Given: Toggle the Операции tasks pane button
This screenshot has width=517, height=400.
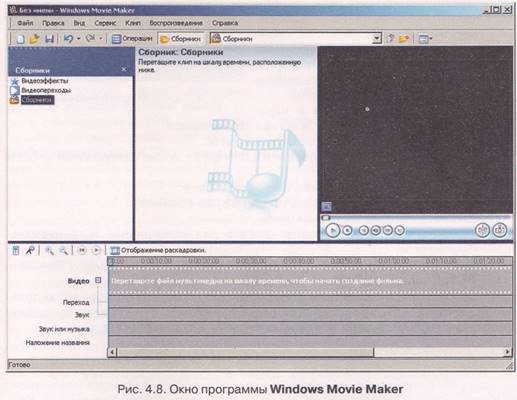Looking at the screenshot, I should pyautogui.click(x=132, y=39).
